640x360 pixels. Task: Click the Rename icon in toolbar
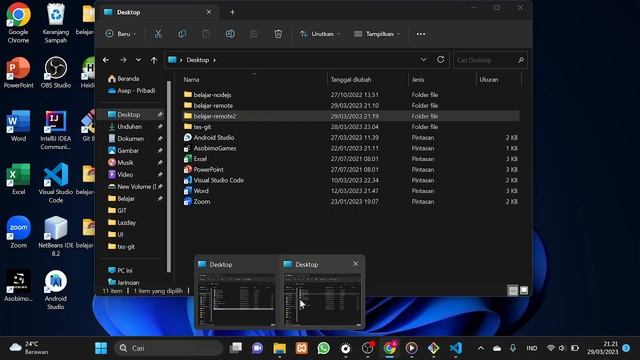point(230,34)
